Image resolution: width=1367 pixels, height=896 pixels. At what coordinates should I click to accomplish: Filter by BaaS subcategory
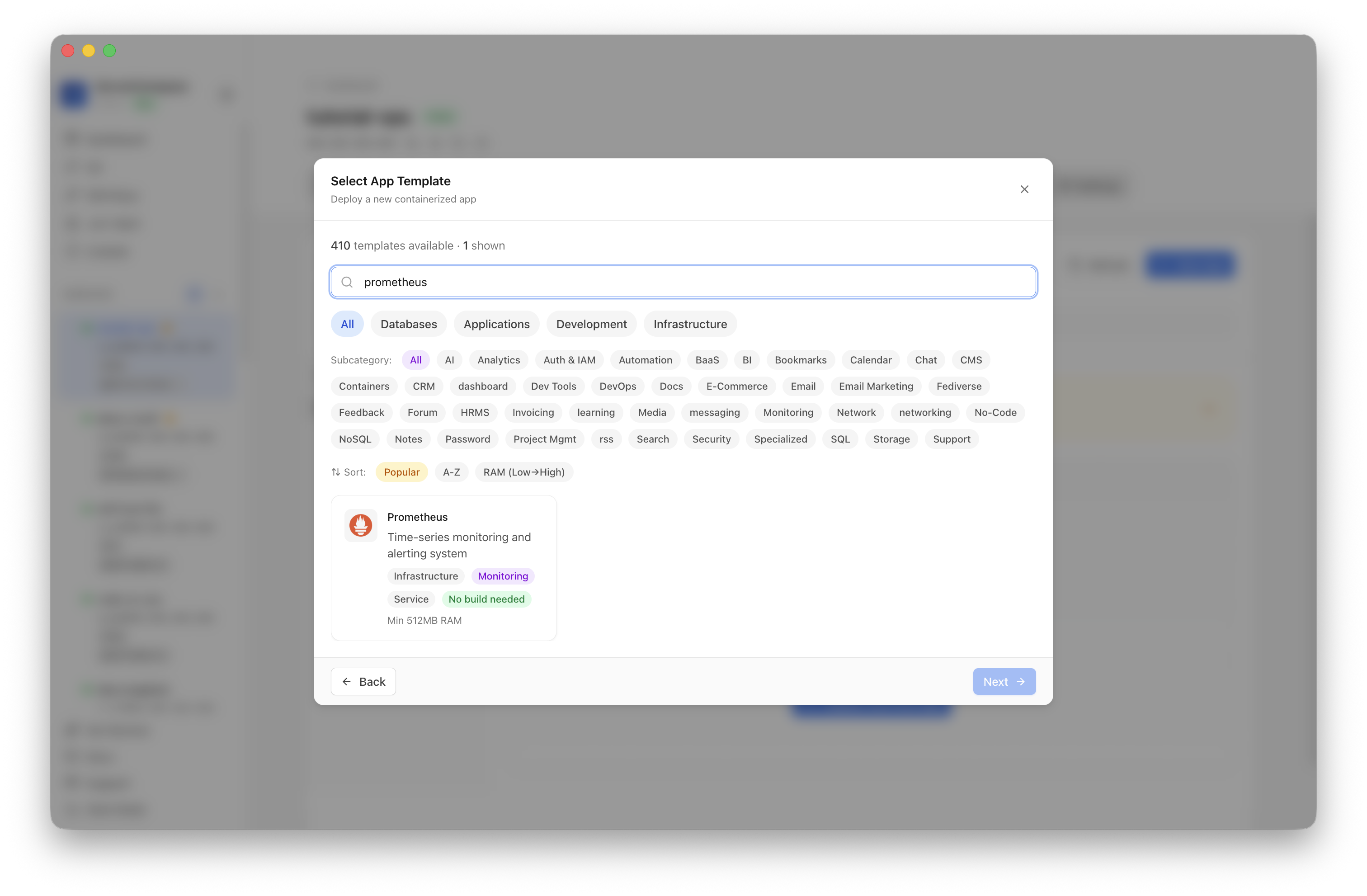707,360
